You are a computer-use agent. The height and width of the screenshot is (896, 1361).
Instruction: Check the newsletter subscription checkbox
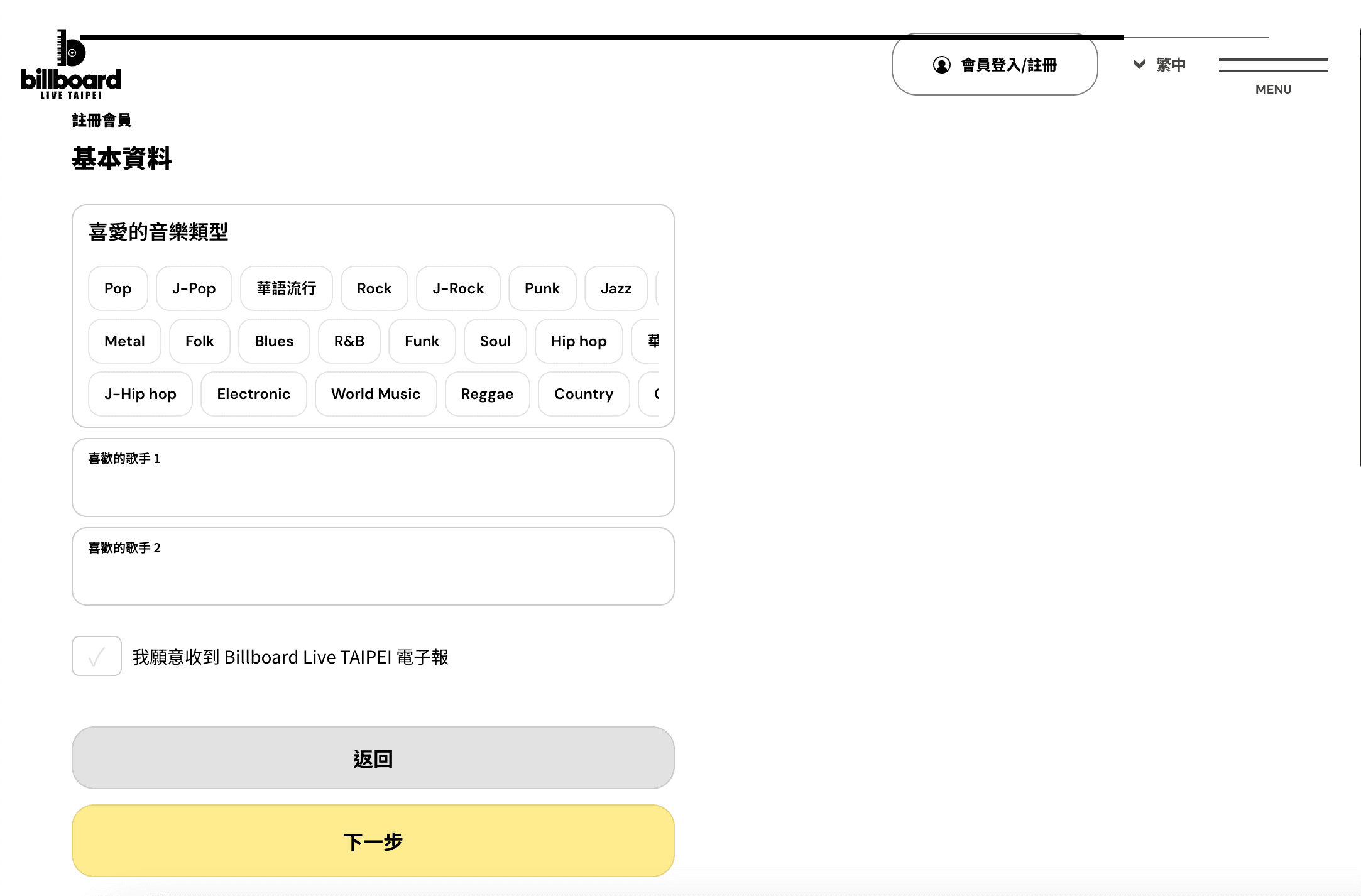click(96, 656)
